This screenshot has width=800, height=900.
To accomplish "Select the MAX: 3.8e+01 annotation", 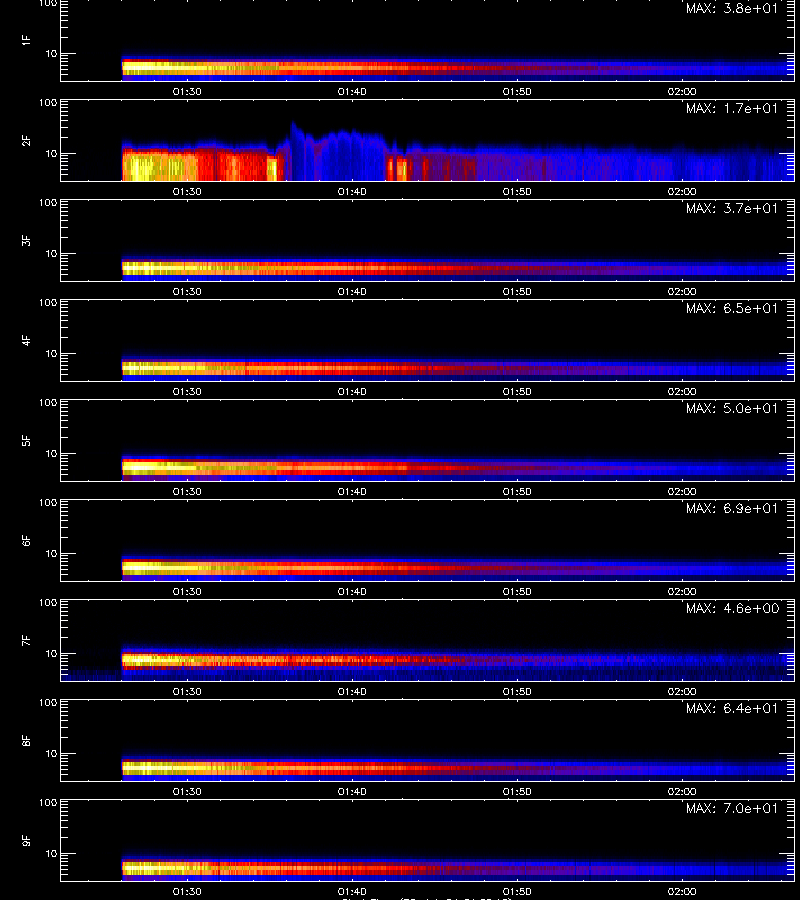I will click(732, 9).
